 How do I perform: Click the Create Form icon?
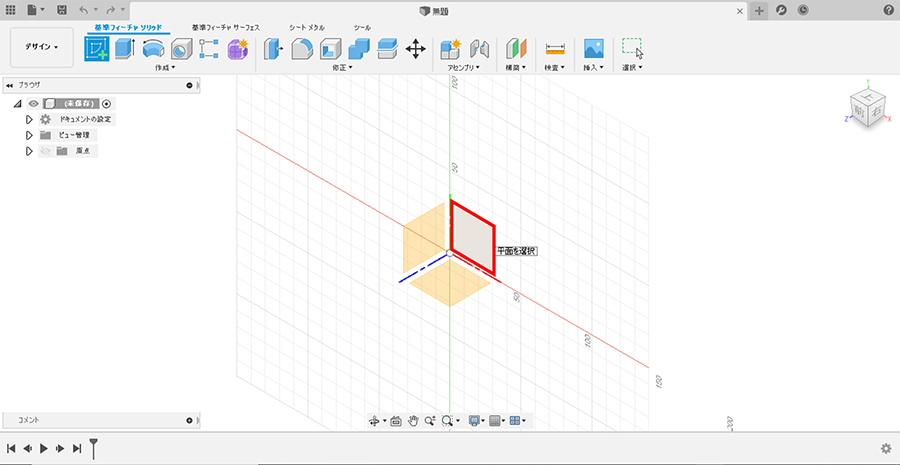pos(238,49)
